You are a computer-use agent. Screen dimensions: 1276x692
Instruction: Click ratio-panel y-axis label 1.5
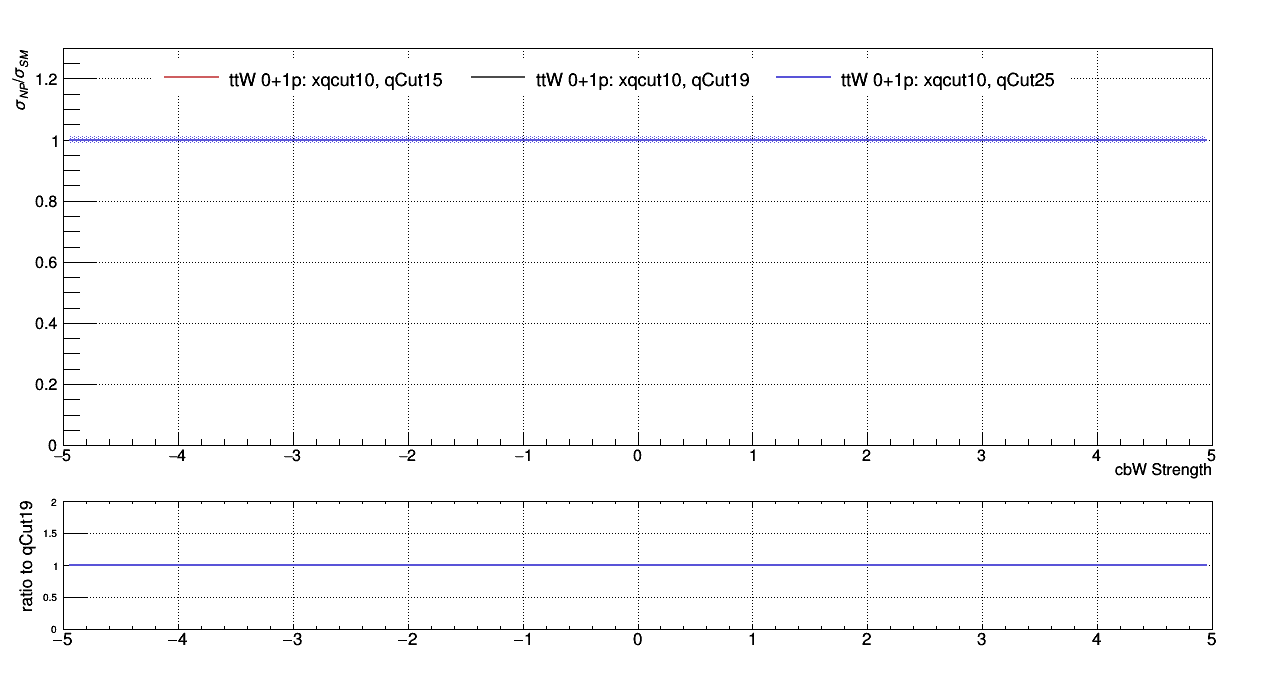click(50, 534)
